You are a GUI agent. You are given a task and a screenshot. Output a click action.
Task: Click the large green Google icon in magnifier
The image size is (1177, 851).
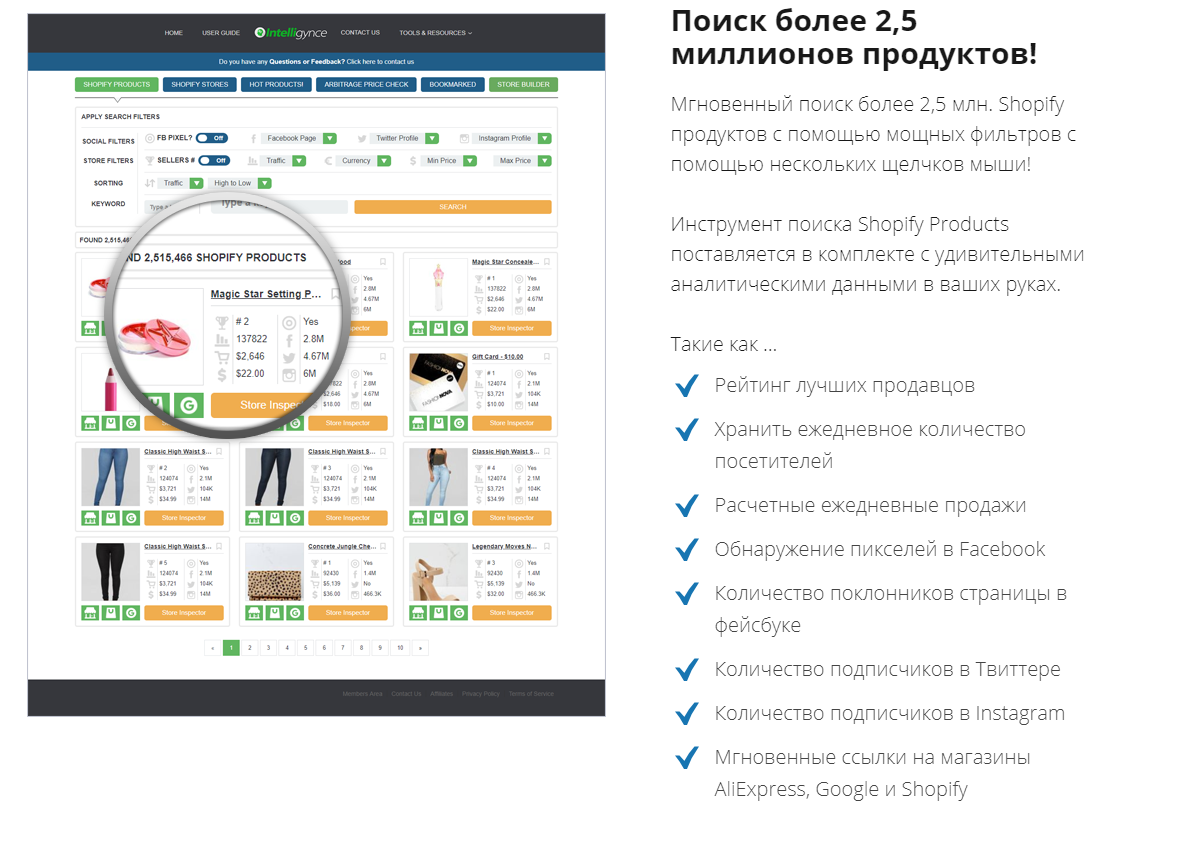tap(188, 405)
